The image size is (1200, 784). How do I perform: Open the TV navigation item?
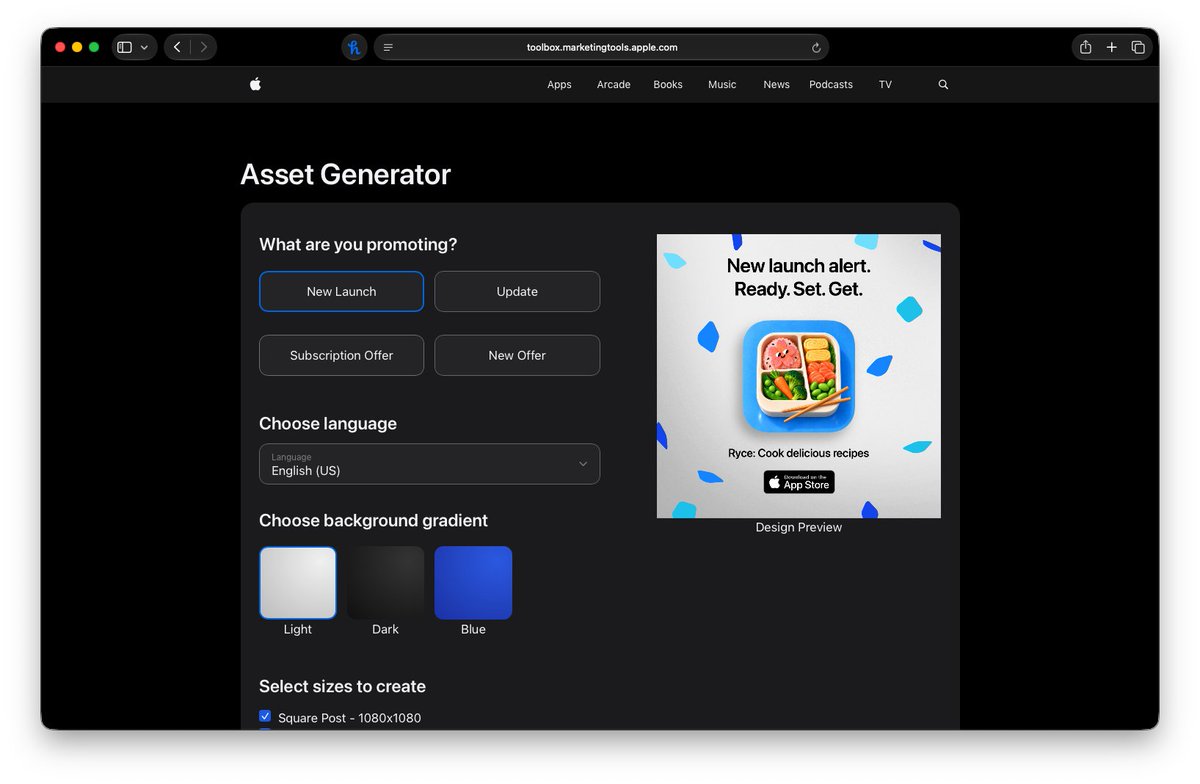(885, 85)
